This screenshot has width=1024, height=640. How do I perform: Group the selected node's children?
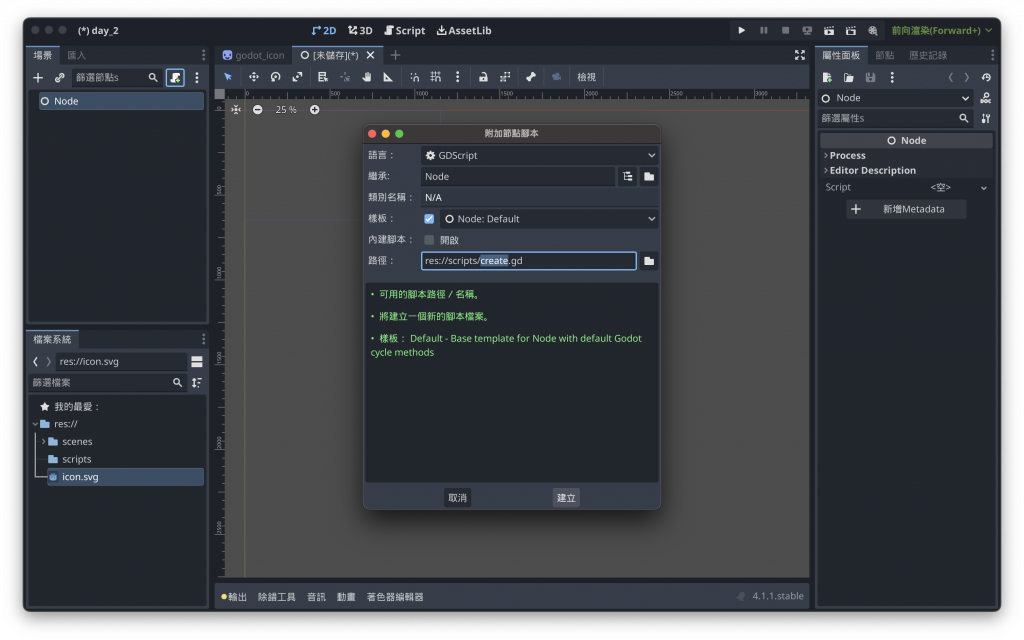click(x=505, y=77)
